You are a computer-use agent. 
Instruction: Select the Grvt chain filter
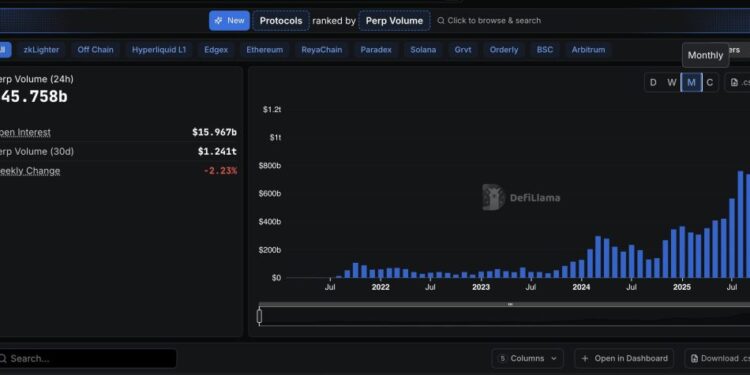pos(463,50)
